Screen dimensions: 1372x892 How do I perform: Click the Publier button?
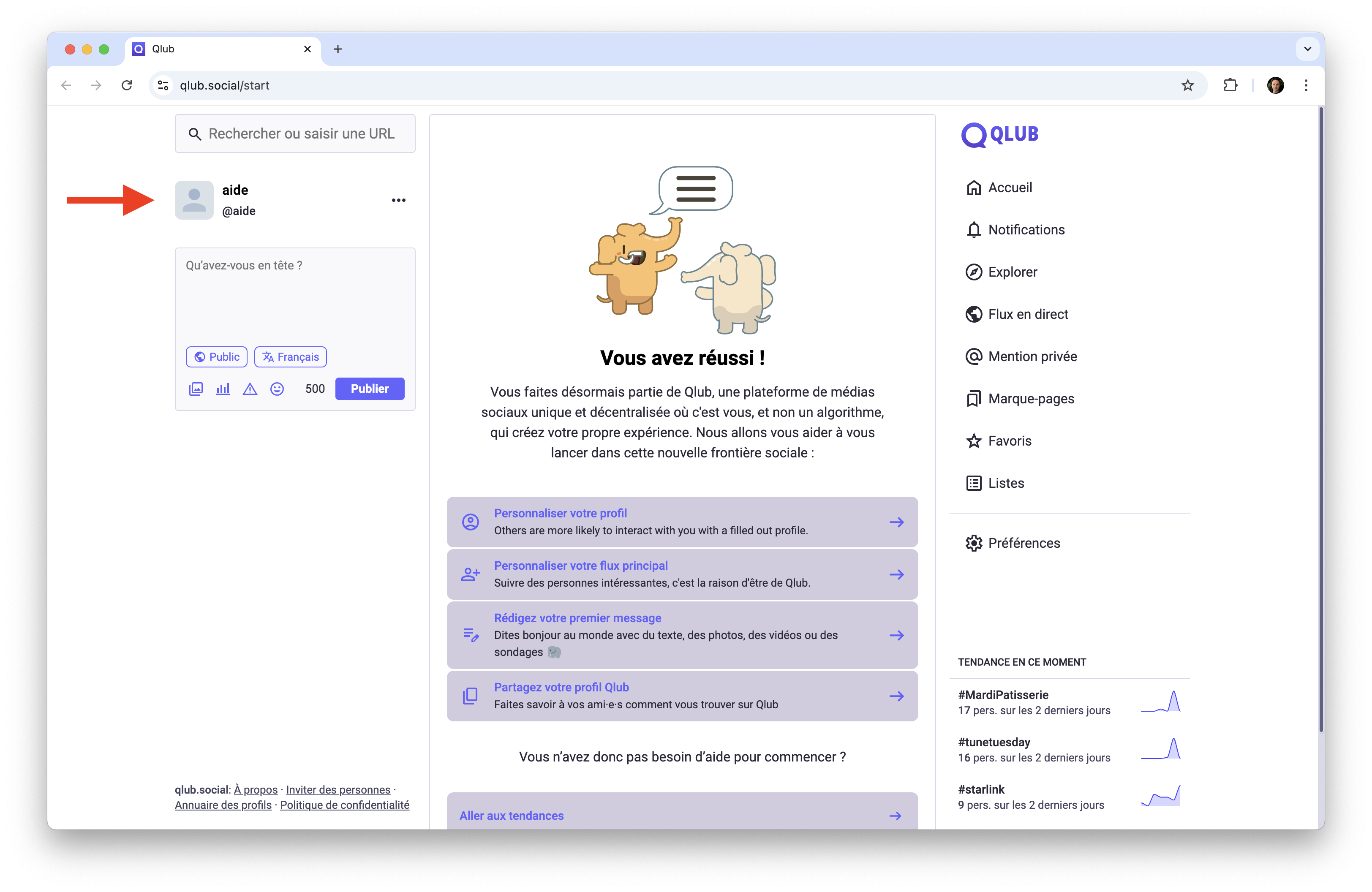click(370, 389)
